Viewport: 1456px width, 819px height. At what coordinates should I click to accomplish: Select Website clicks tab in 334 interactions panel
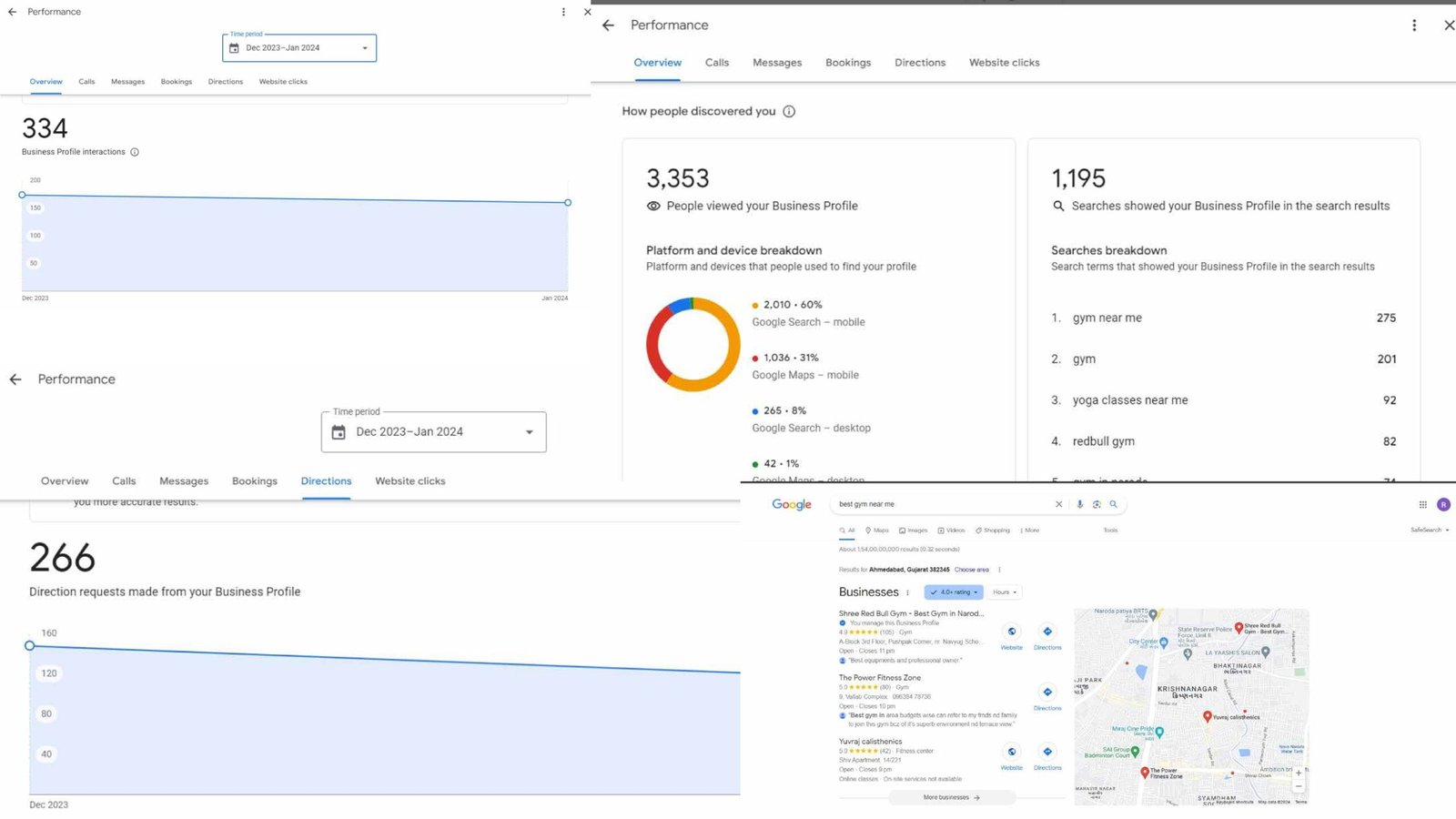click(x=283, y=82)
